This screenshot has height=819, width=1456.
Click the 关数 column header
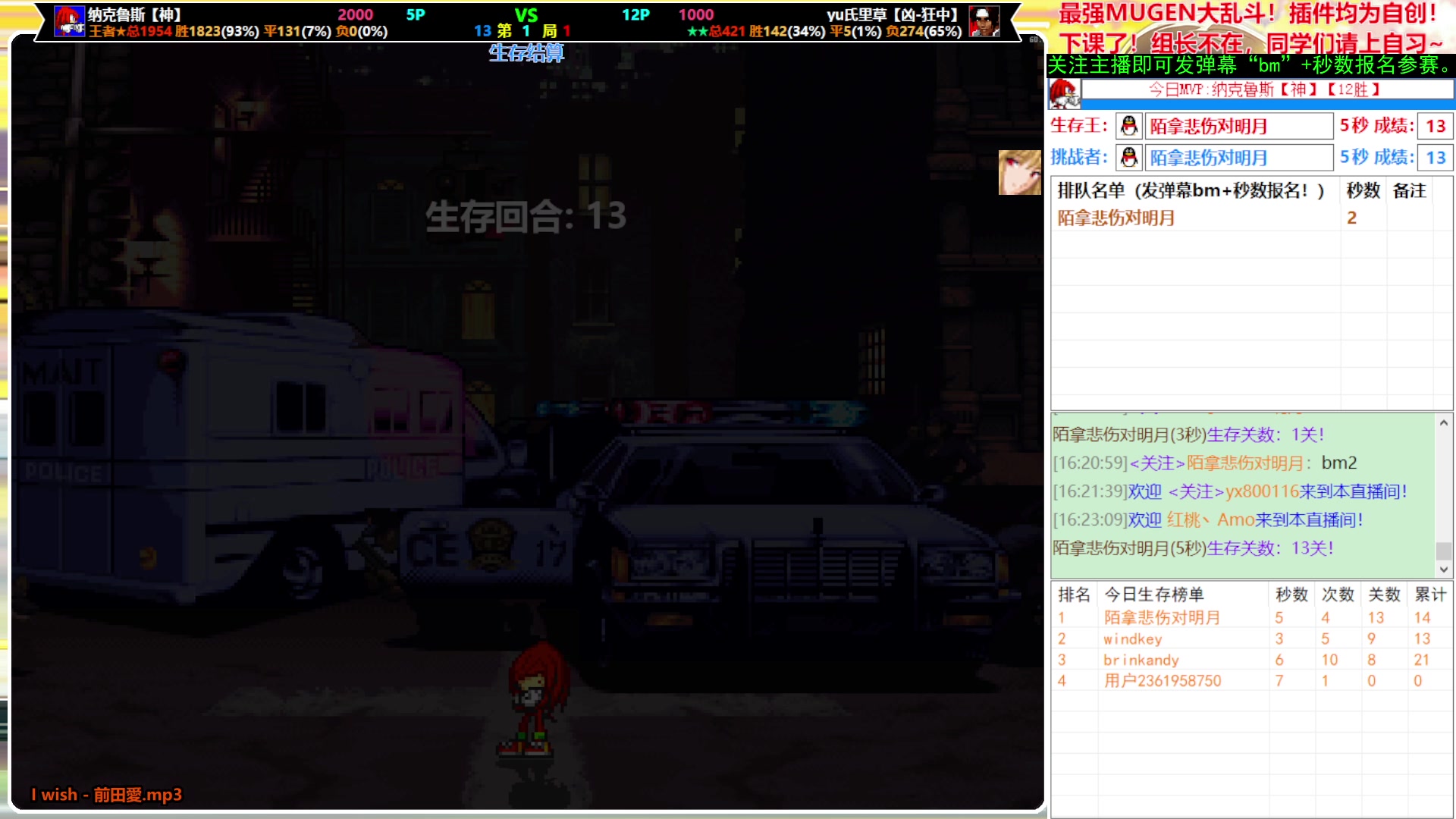[1384, 595]
